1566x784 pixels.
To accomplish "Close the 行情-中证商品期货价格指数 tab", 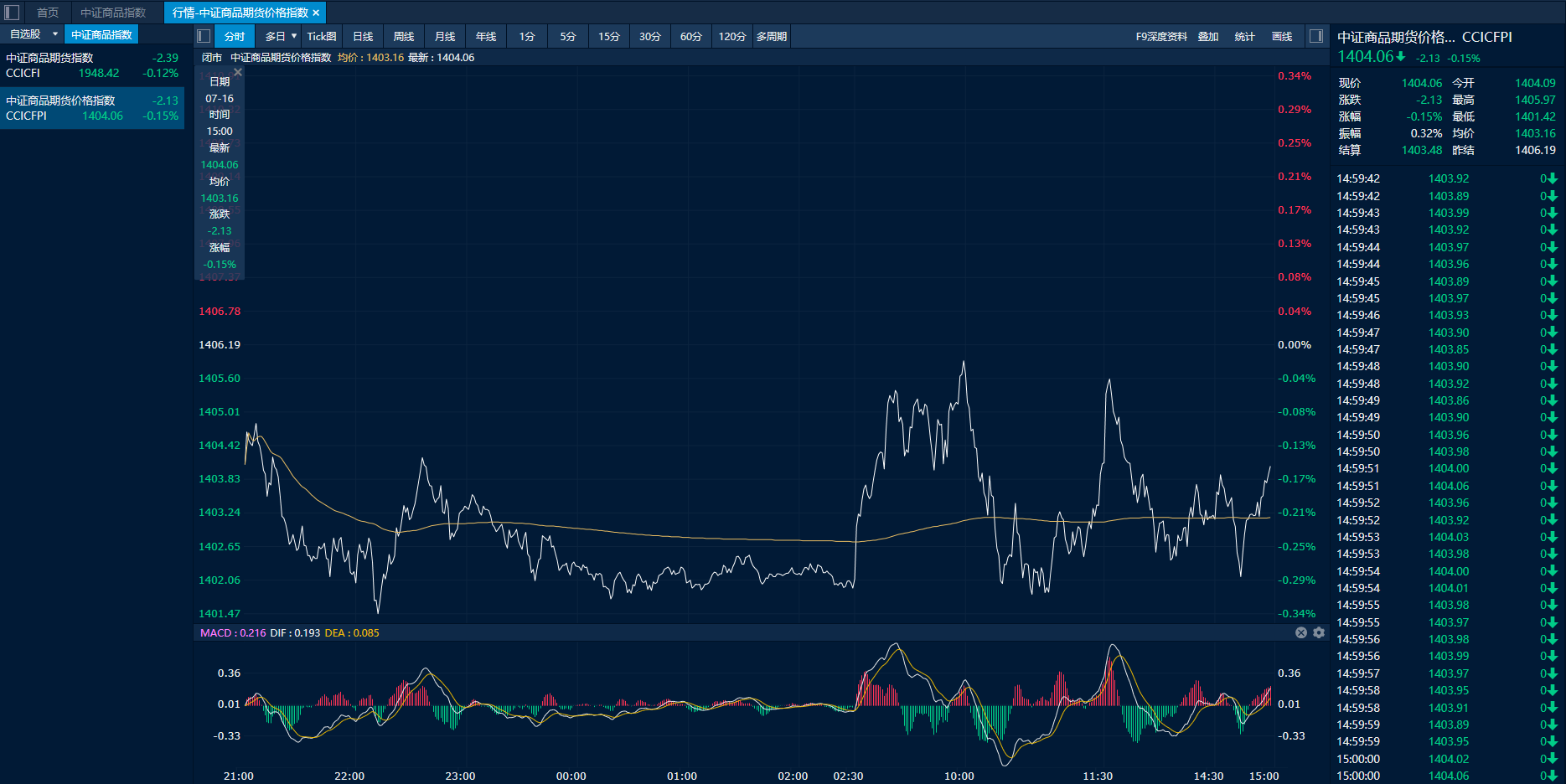I will pos(316,13).
